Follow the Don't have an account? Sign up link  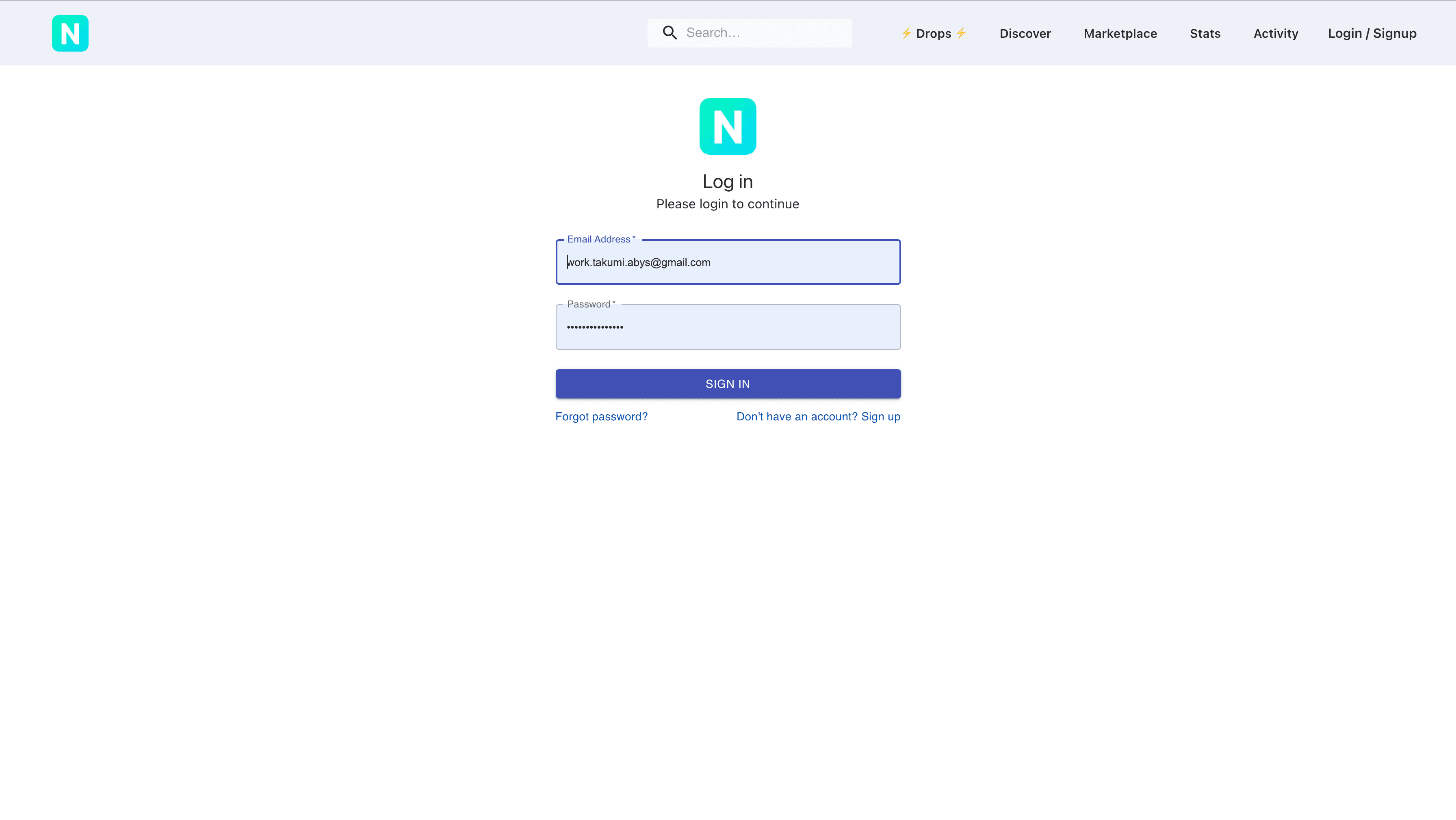click(819, 417)
